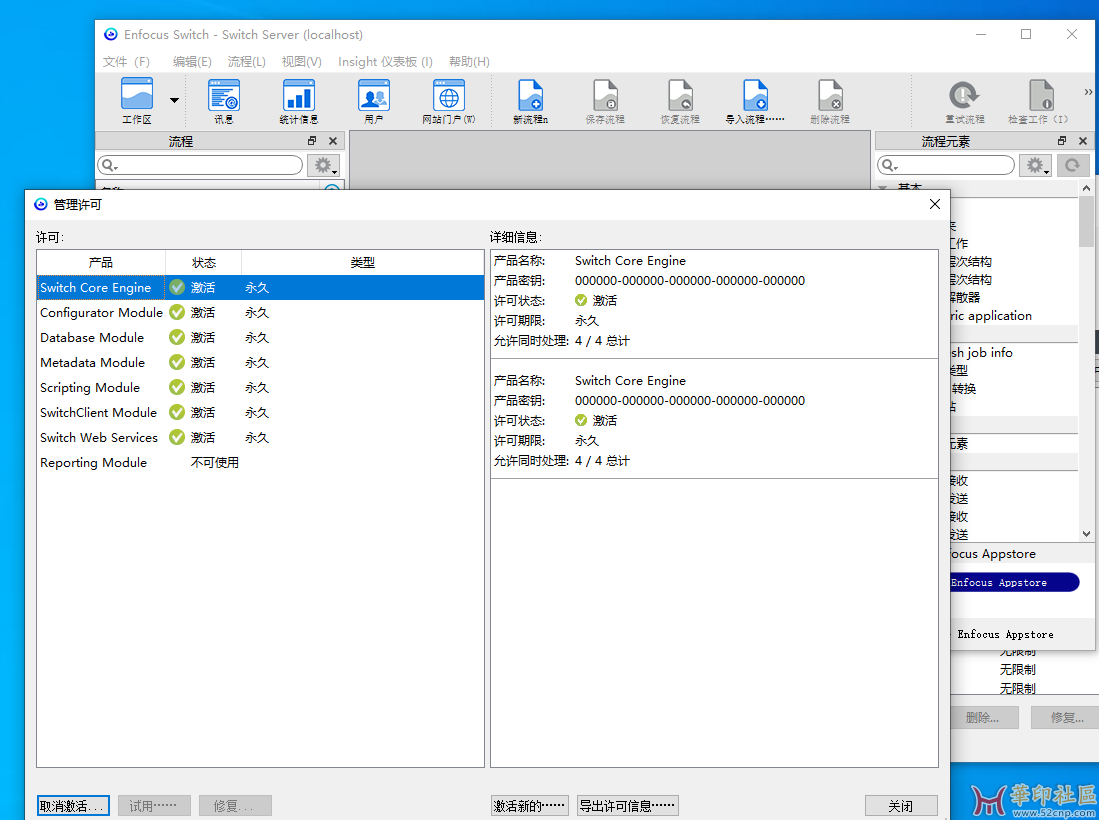The width and height of the screenshot is (1099, 820).
Task: Select the Scripting Module row
Action: pyautogui.click(x=260, y=388)
